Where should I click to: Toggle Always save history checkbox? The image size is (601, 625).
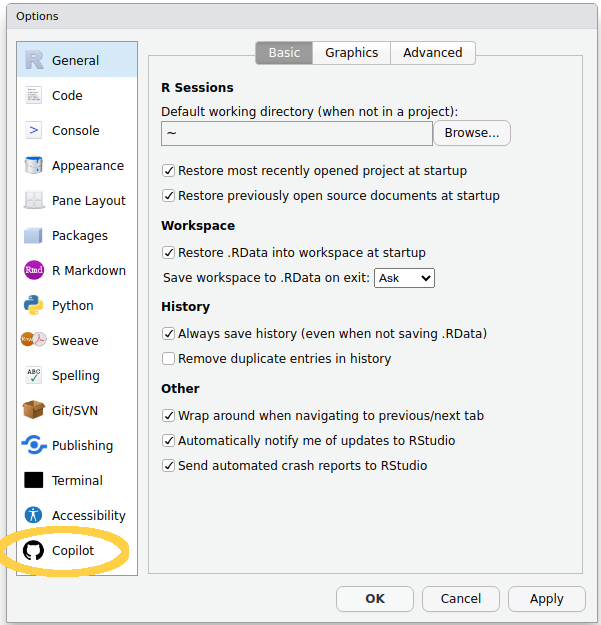point(168,334)
